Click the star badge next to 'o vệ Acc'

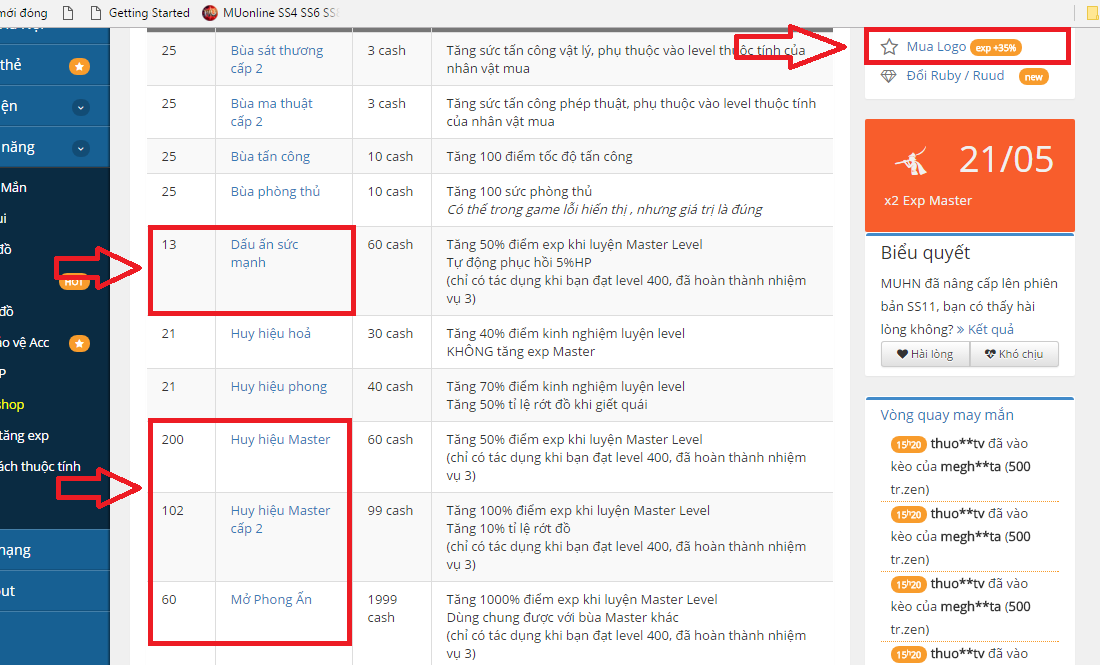[79, 343]
